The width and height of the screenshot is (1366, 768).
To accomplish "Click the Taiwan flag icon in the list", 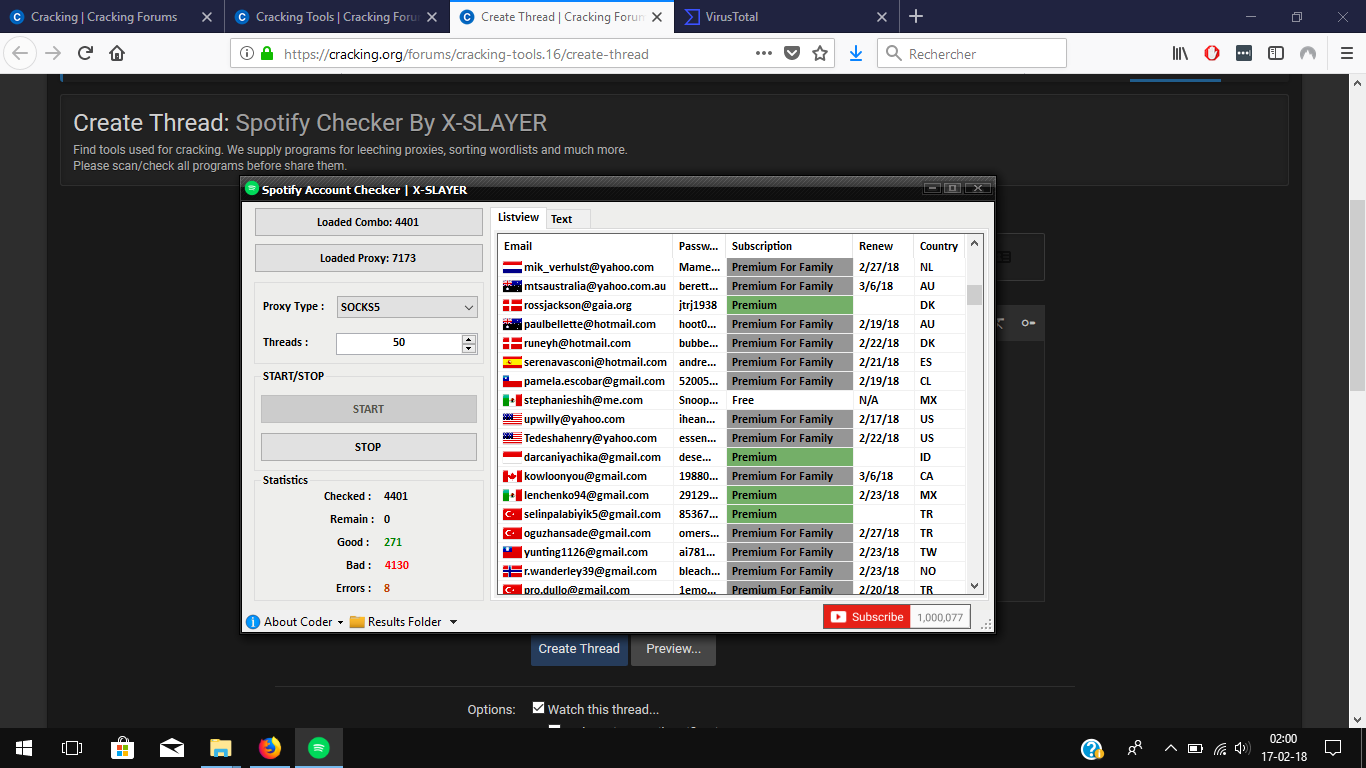I will [x=512, y=553].
